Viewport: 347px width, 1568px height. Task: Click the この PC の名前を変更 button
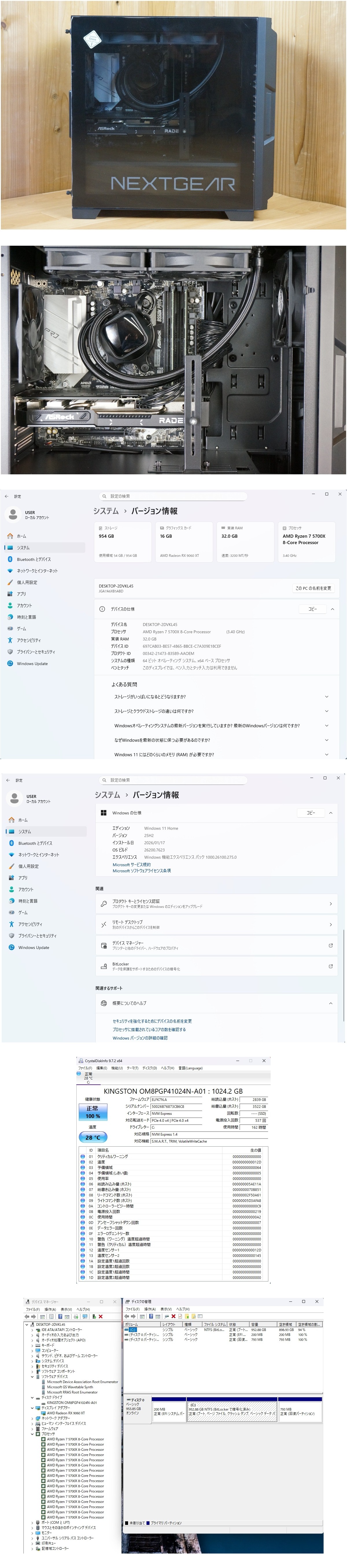pos(313,588)
